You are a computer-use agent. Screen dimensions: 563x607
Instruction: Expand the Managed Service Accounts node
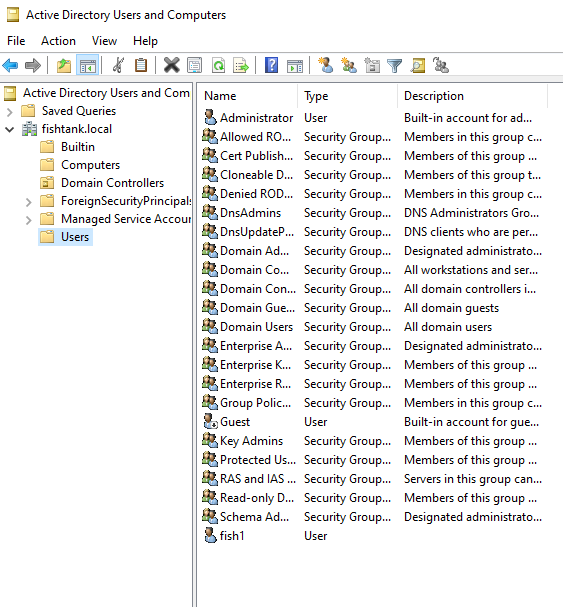click(28, 220)
